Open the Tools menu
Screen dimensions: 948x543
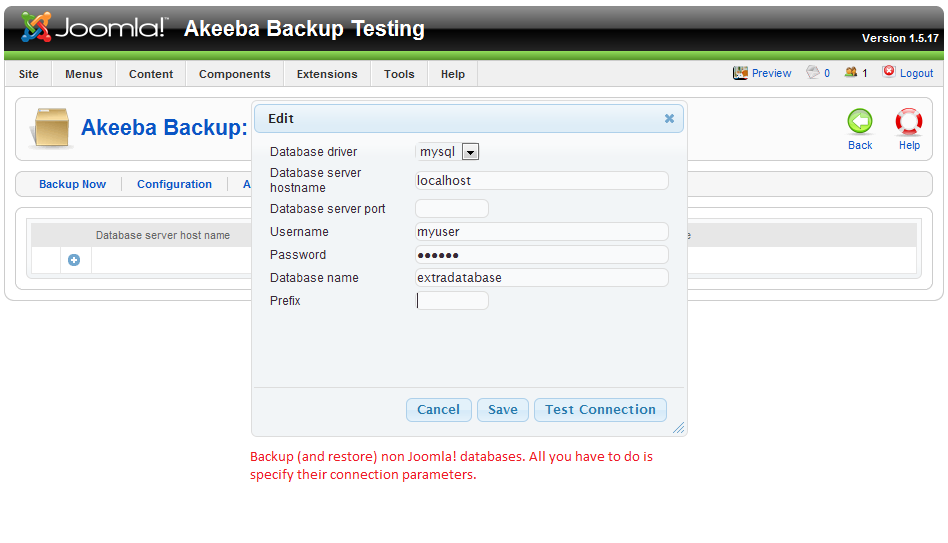point(399,74)
